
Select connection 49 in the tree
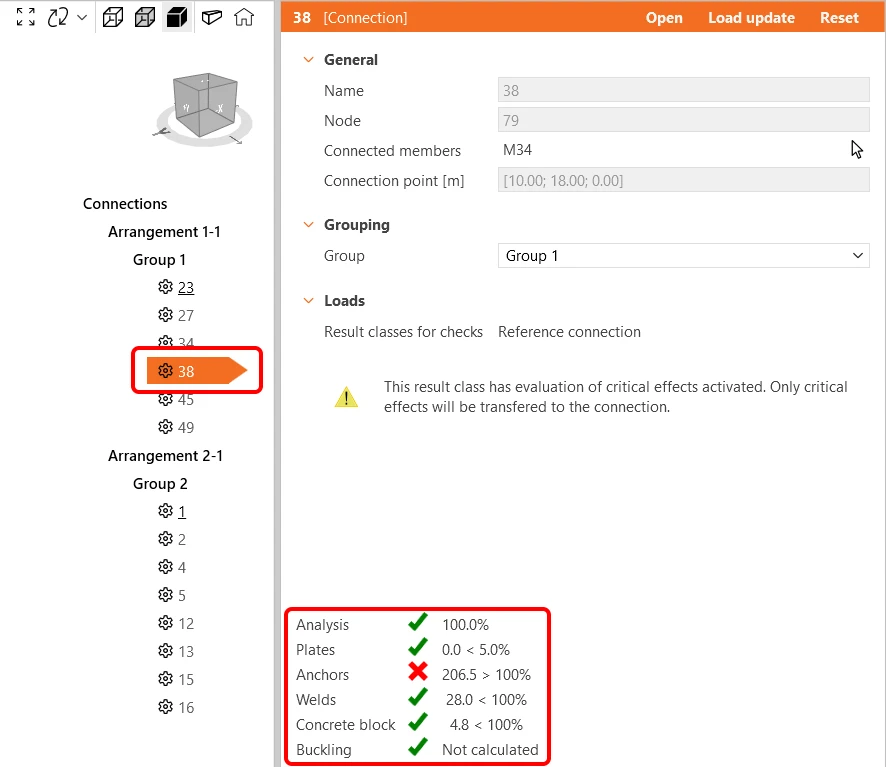tap(176, 427)
